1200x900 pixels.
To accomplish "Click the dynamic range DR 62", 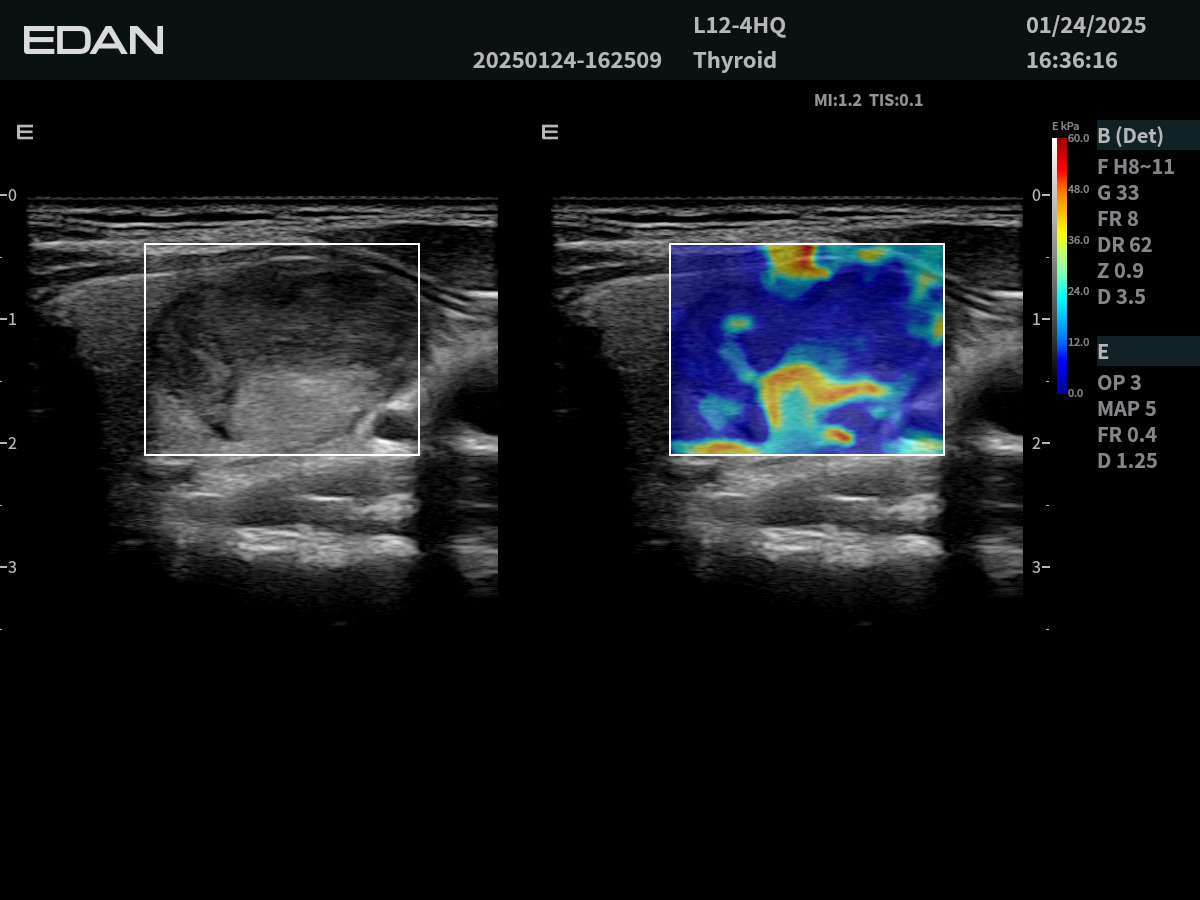I will point(1124,245).
